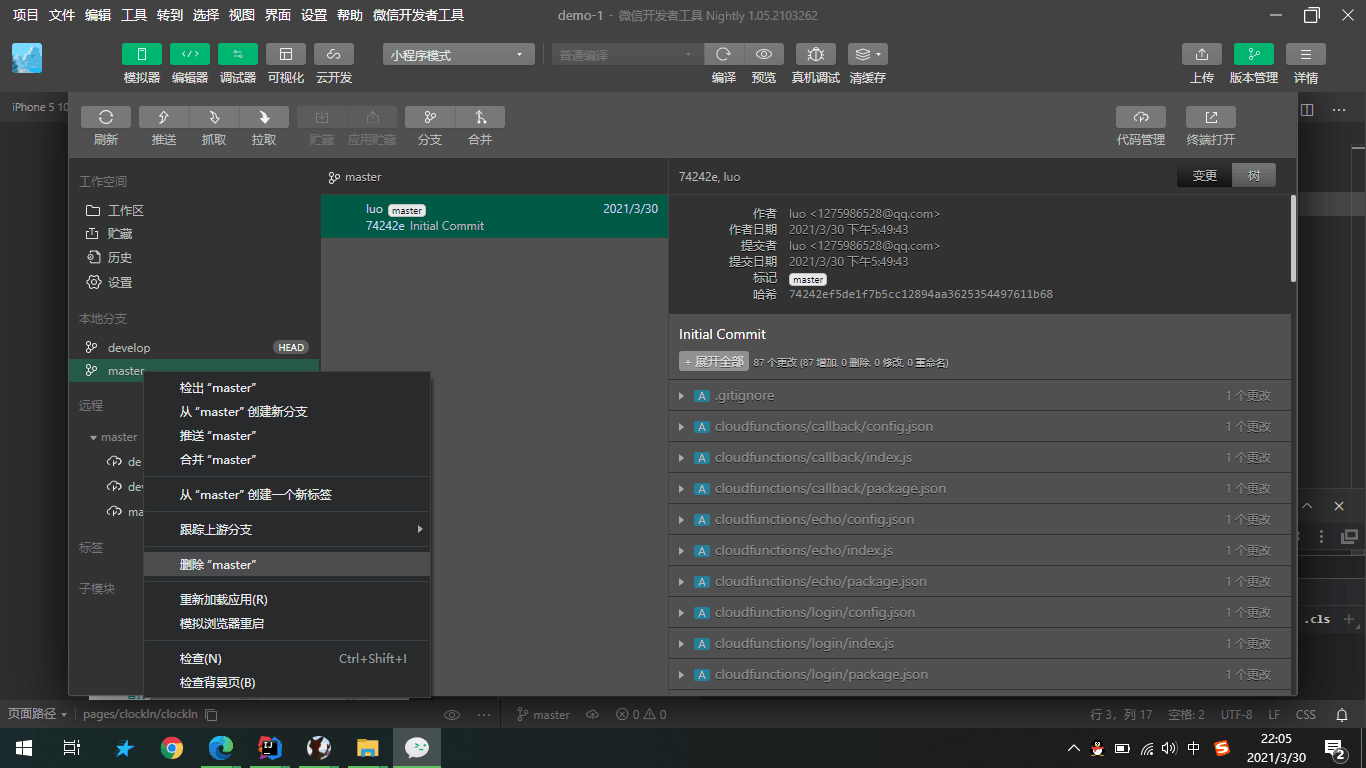Click the 推送 push icon
The width and height of the screenshot is (1366, 768).
[x=164, y=117]
